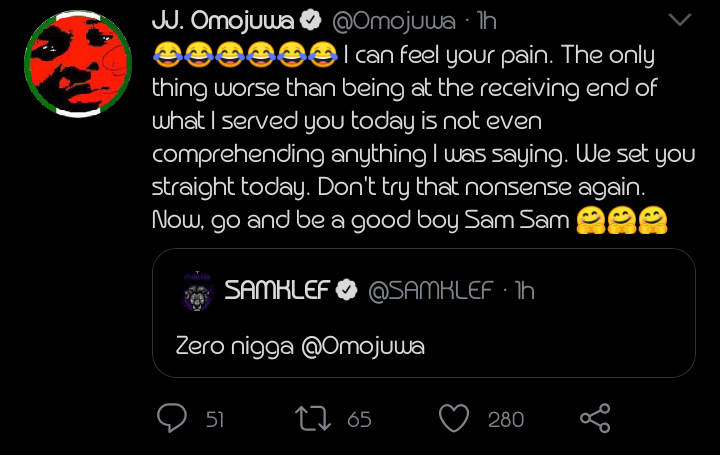Click SAMKLEF's verified badge icon

click(x=346, y=291)
